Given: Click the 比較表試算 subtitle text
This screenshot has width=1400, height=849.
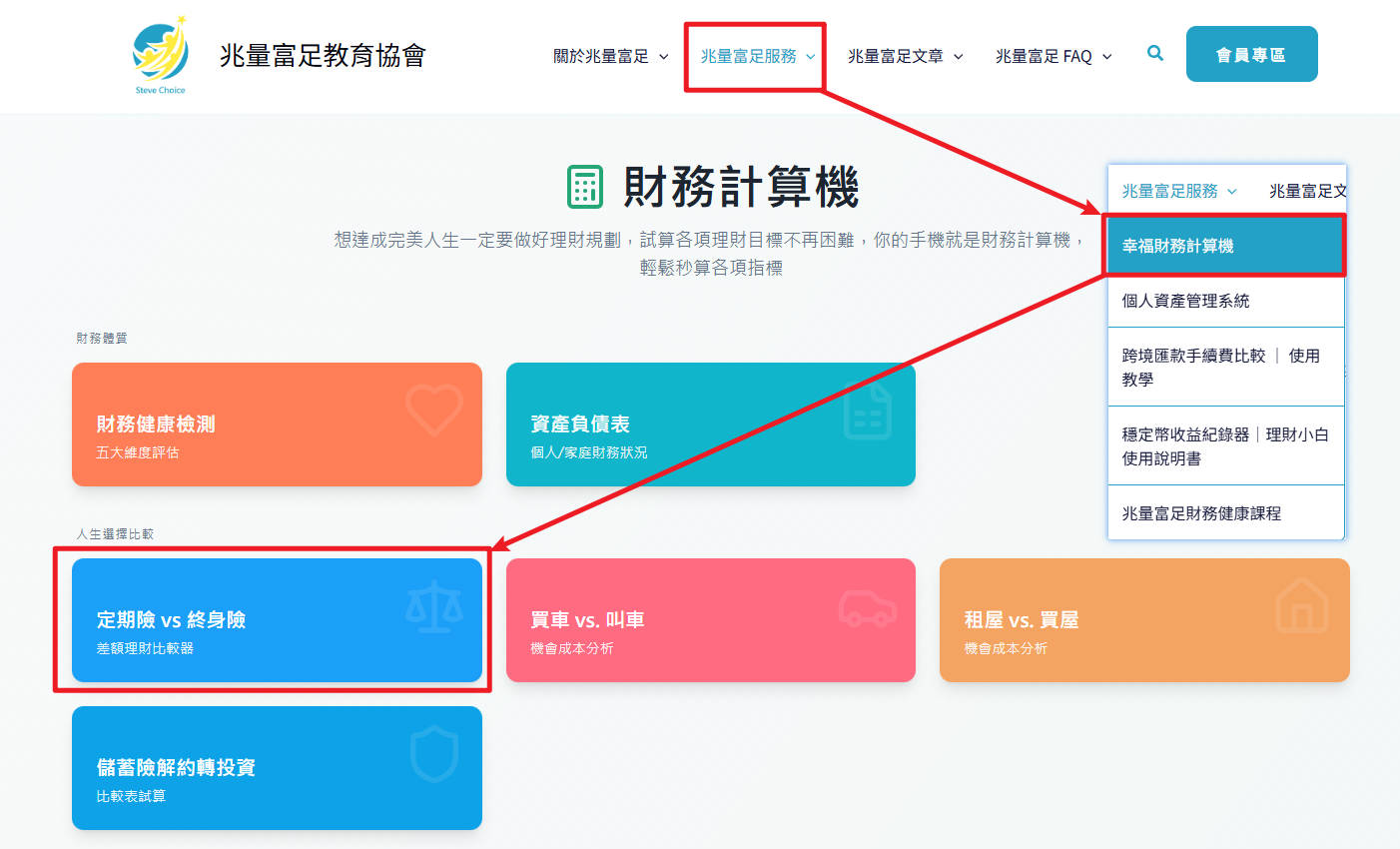Looking at the screenshot, I should [x=131, y=796].
